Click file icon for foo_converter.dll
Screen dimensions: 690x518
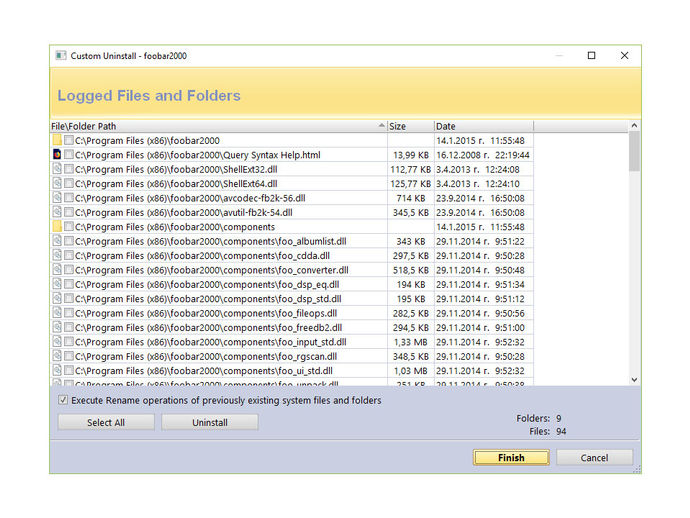pos(57,270)
